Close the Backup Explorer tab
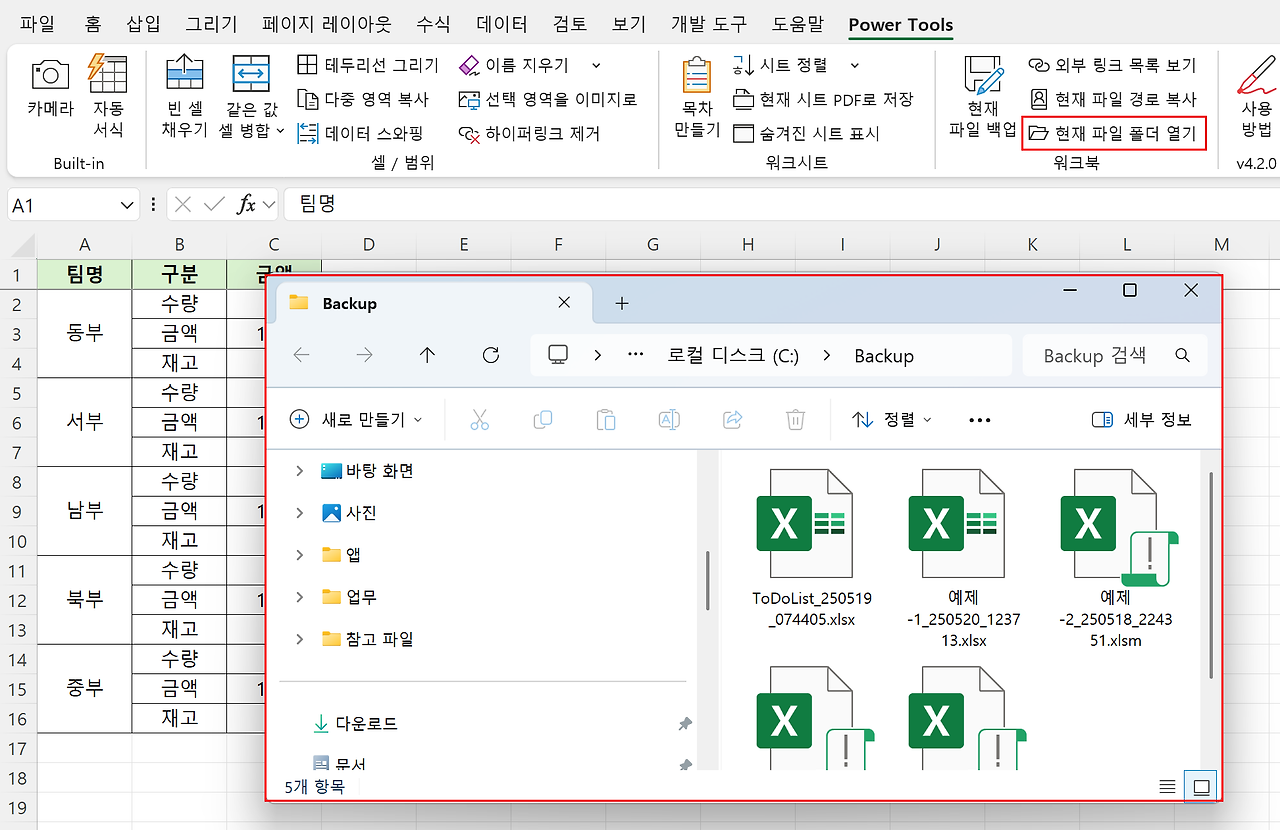The width and height of the screenshot is (1280, 830). [565, 303]
